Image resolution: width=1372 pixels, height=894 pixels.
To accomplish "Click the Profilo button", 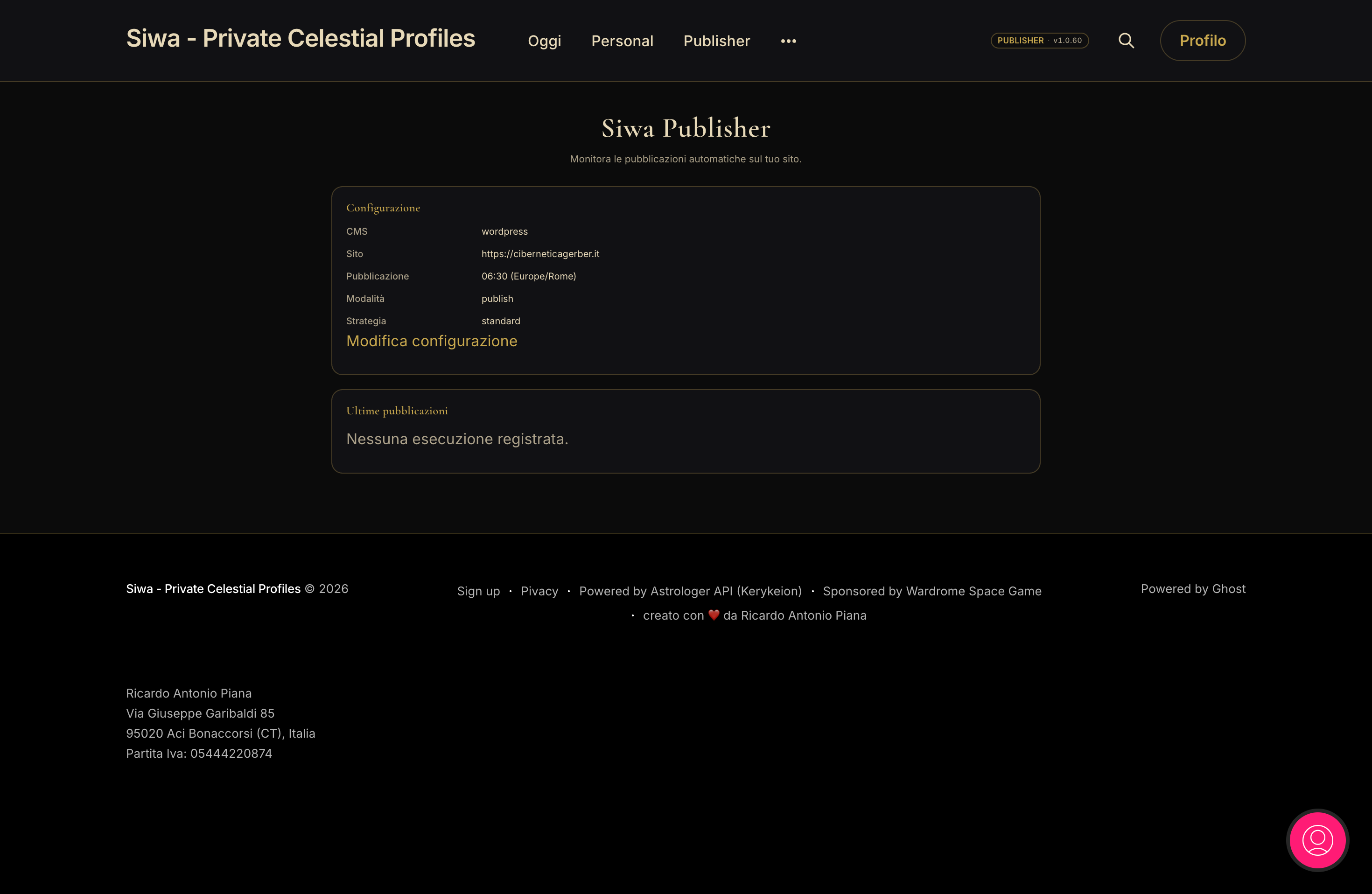I will click(x=1203, y=40).
